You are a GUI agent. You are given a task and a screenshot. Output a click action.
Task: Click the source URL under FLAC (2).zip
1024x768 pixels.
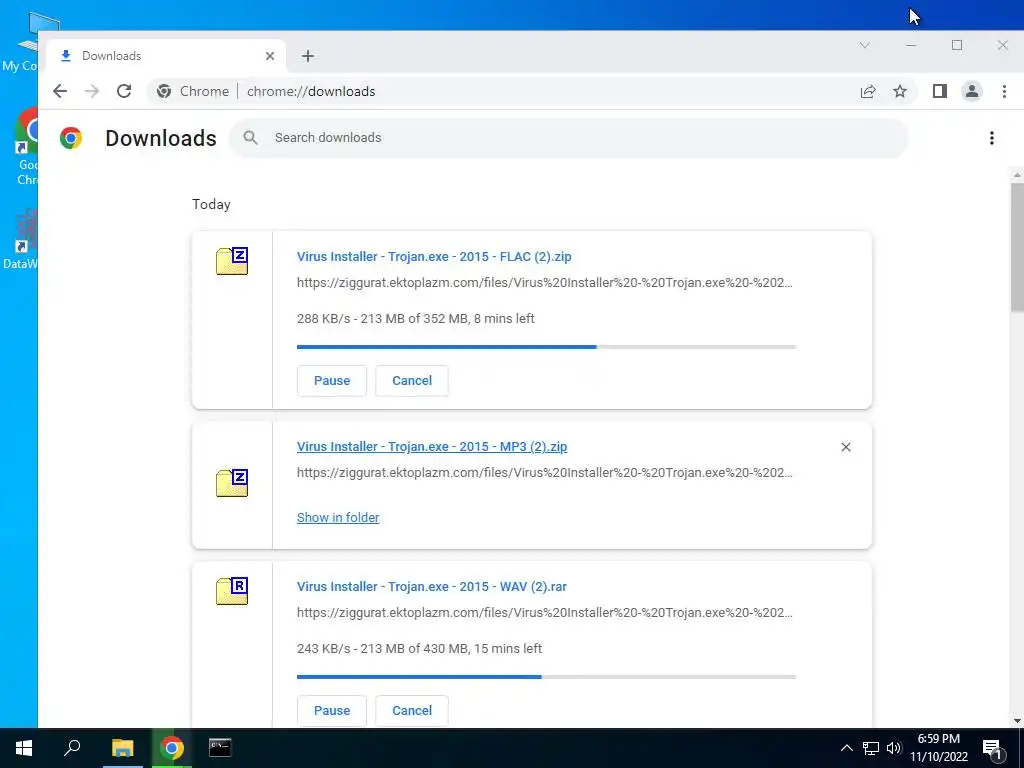[x=545, y=283]
